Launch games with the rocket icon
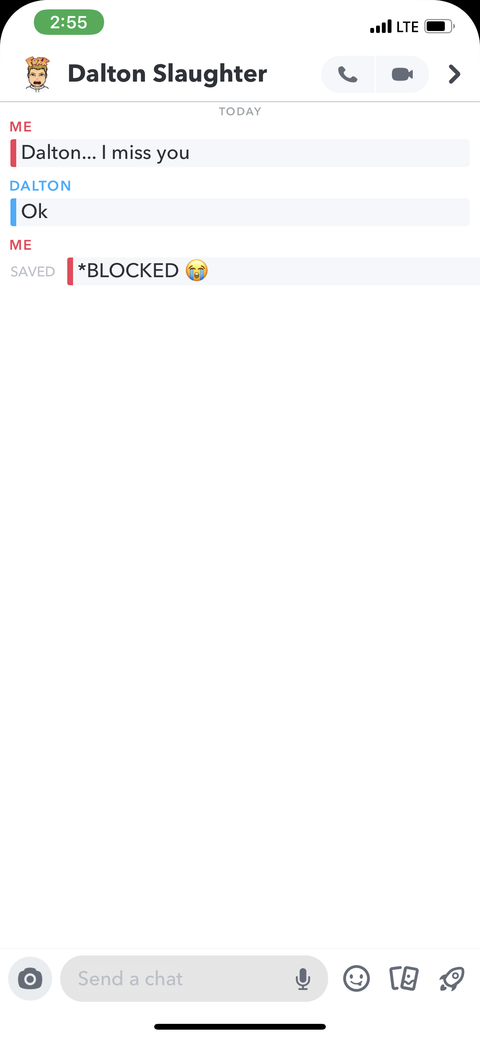 [451, 979]
